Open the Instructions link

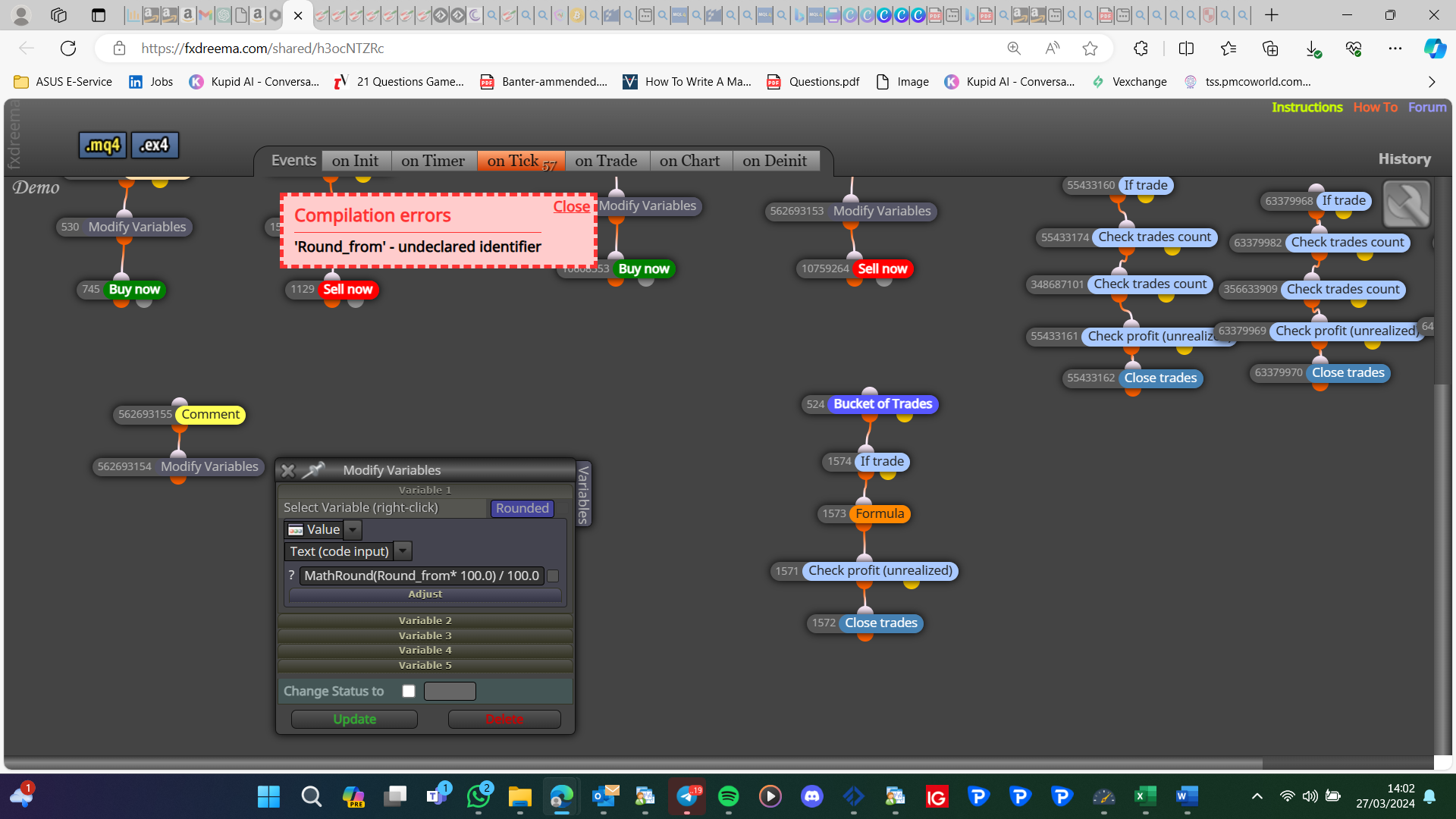click(1307, 108)
